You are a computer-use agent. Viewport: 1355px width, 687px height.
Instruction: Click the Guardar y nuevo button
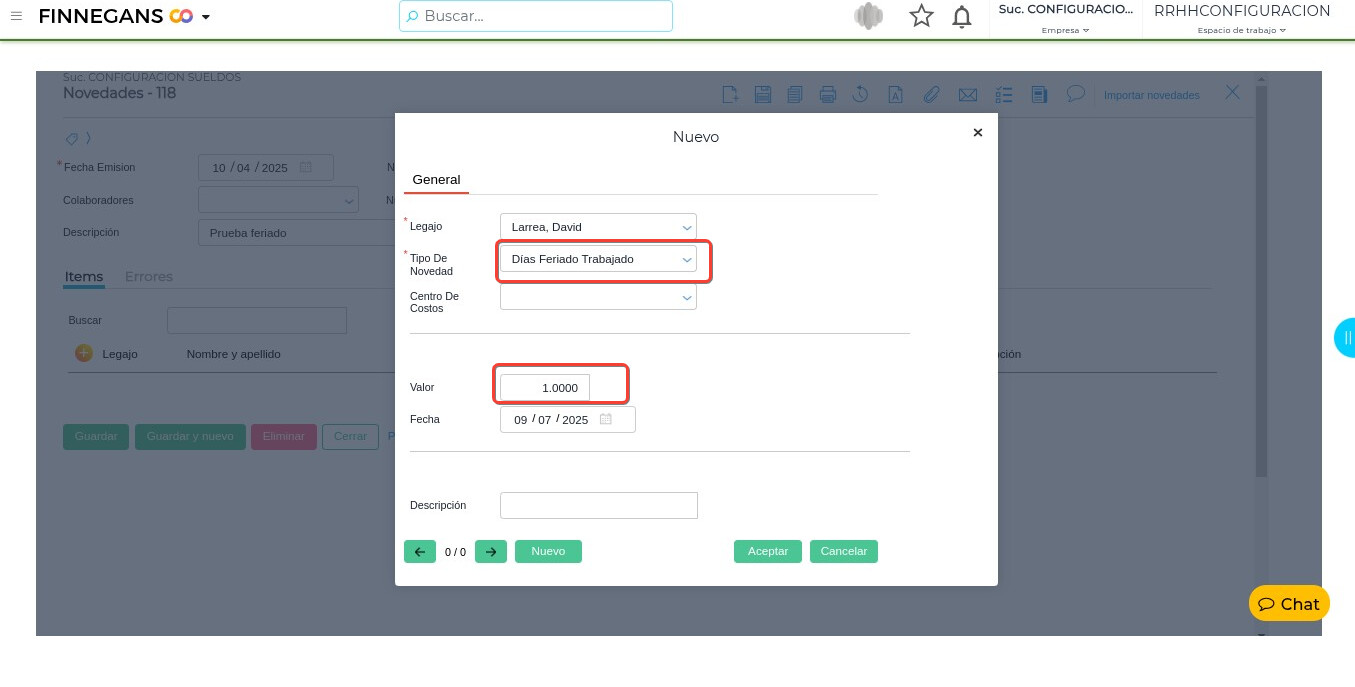[x=190, y=437]
